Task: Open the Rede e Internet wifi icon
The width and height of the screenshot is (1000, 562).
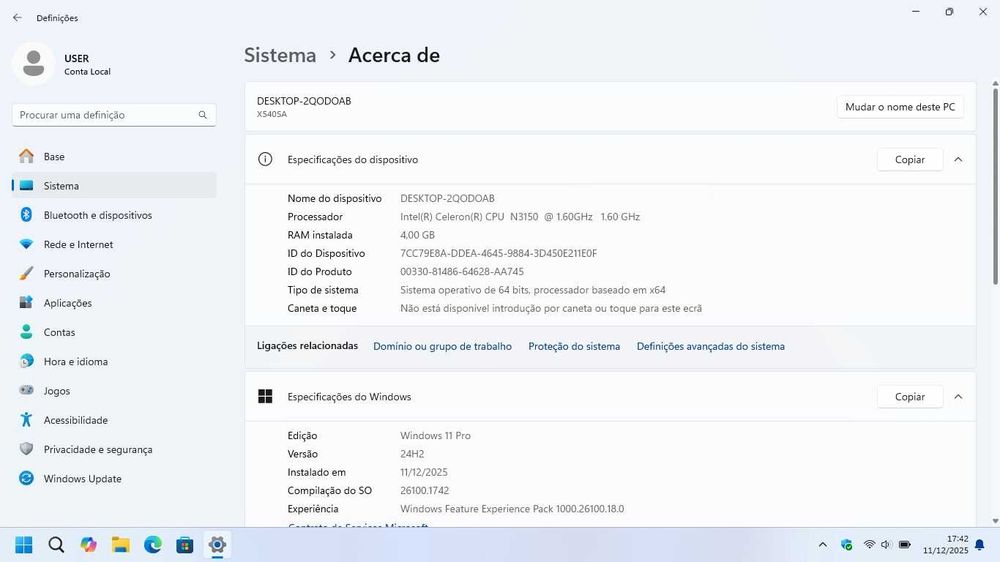Action: click(x=26, y=244)
